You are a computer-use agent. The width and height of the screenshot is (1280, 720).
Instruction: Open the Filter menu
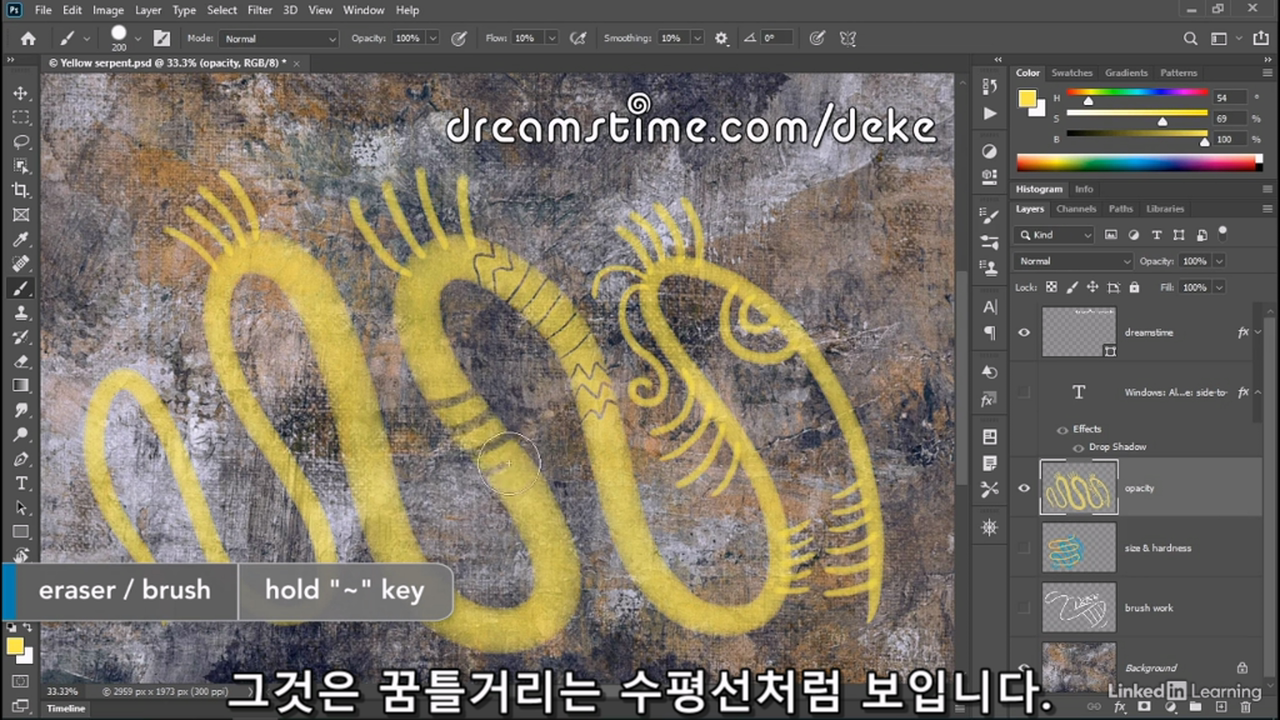click(260, 10)
